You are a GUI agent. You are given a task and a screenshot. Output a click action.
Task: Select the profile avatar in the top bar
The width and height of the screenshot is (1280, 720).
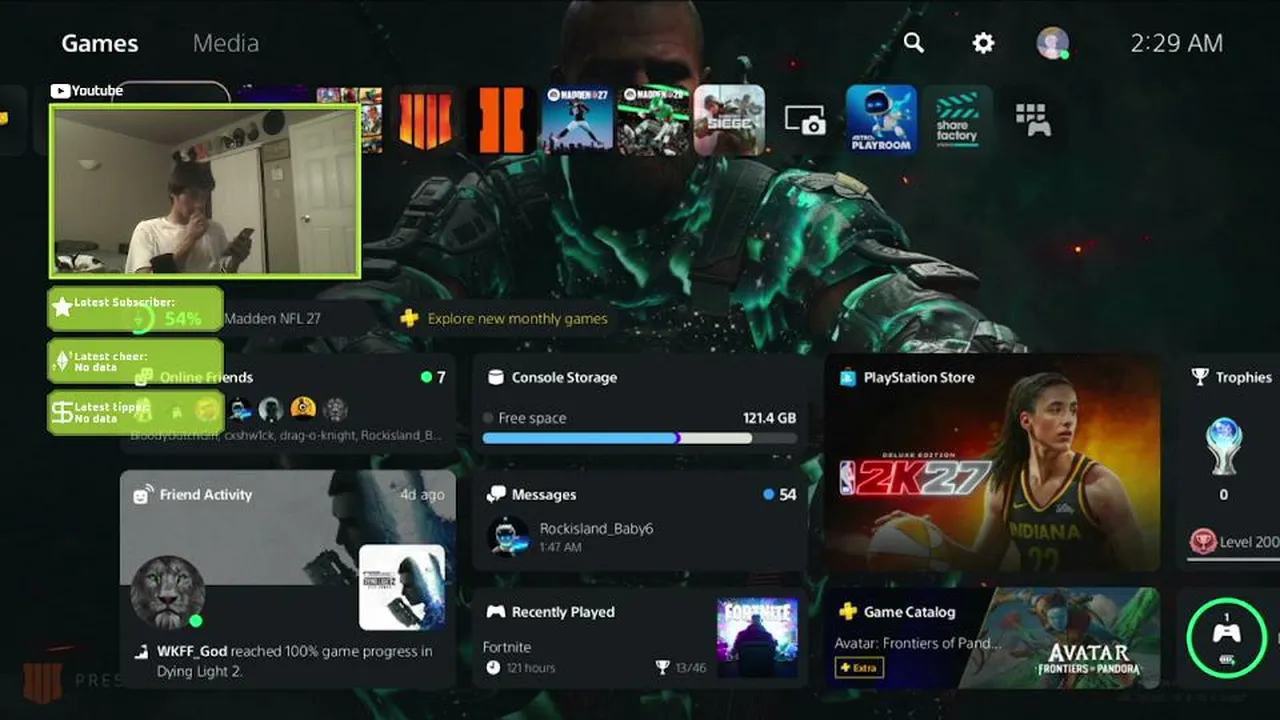[x=1052, y=43]
